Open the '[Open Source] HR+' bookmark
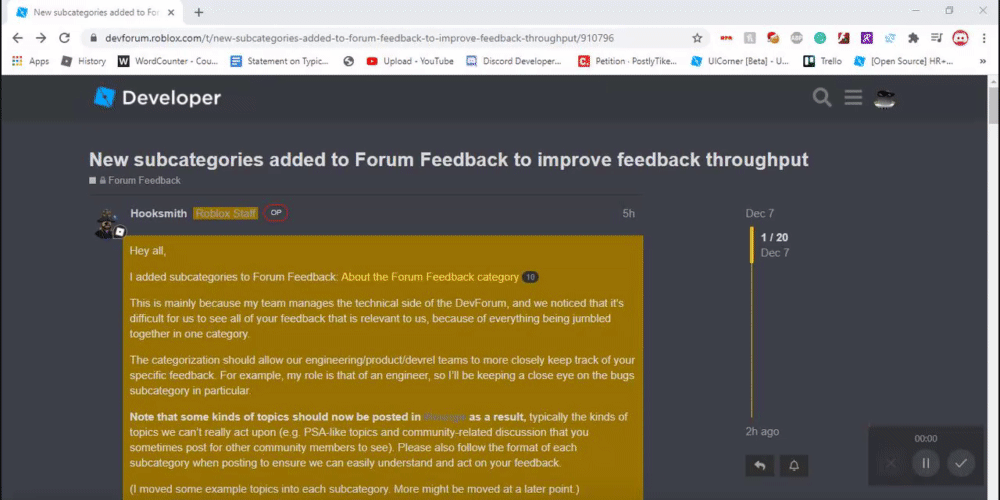 point(904,61)
